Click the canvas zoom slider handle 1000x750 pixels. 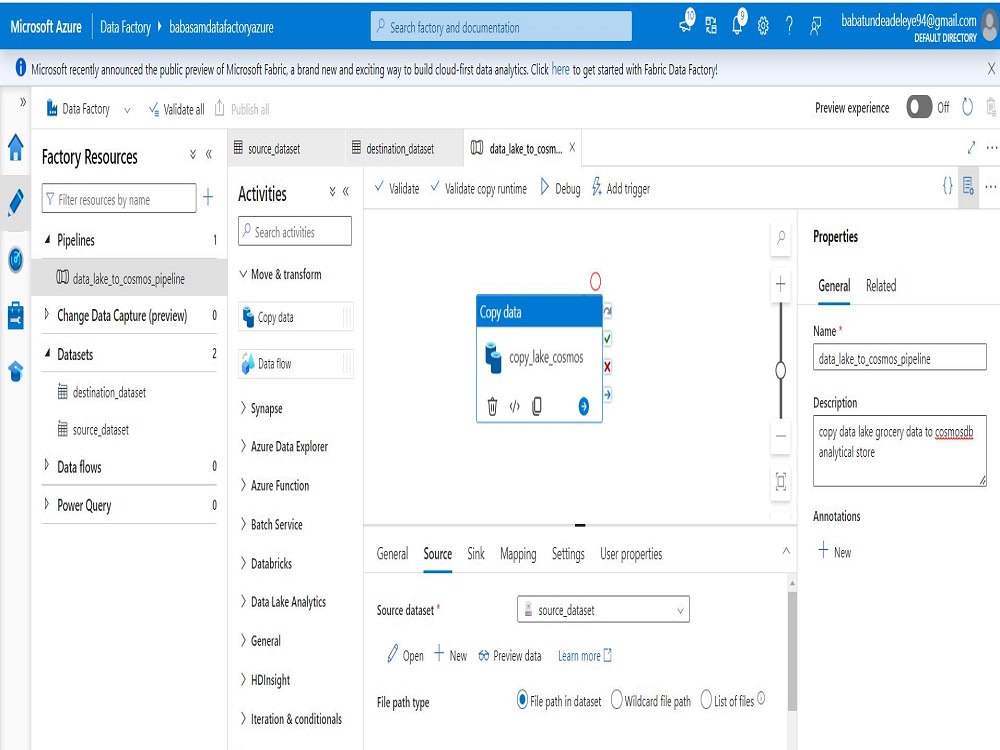coord(781,370)
